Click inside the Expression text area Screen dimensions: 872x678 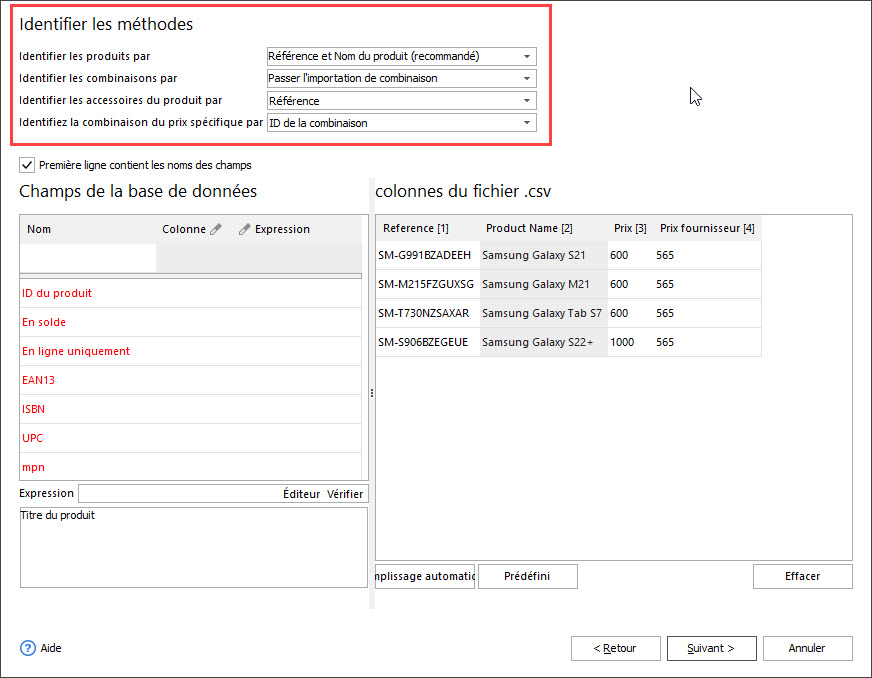[x=194, y=547]
